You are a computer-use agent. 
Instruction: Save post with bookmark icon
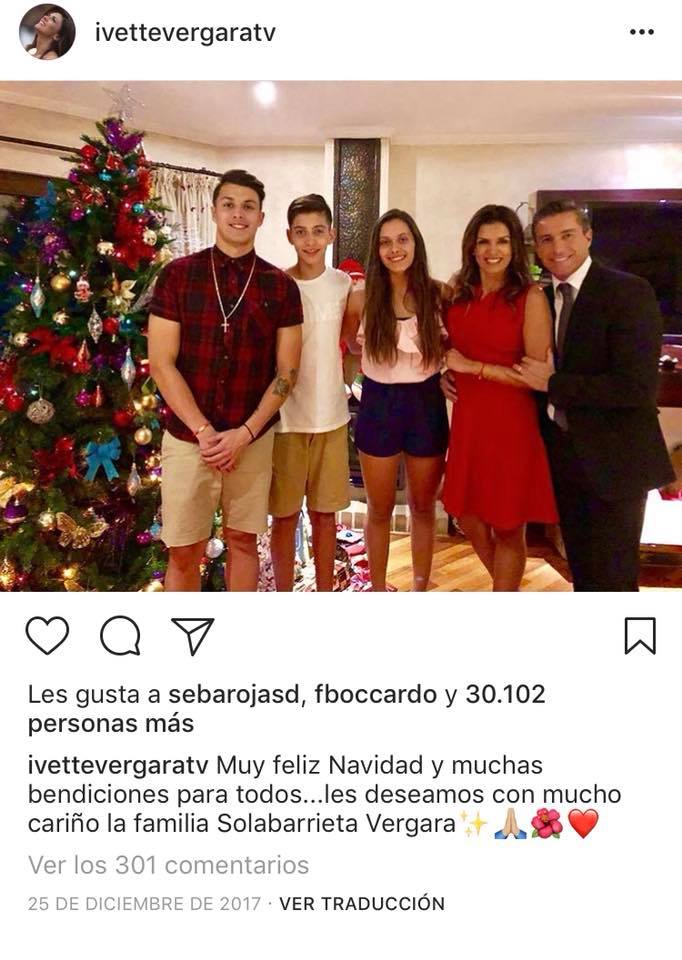point(640,636)
